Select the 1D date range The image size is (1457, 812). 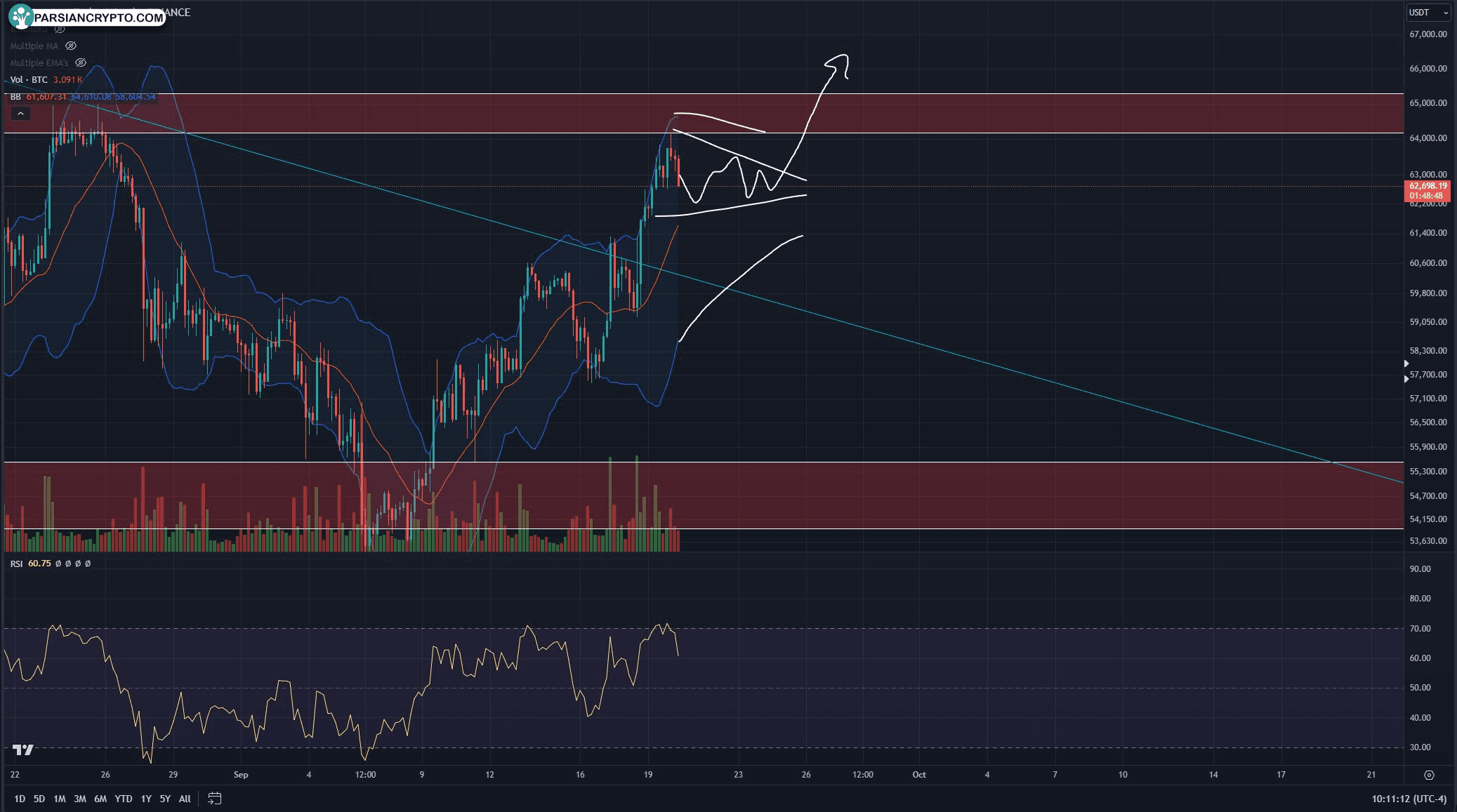point(20,799)
